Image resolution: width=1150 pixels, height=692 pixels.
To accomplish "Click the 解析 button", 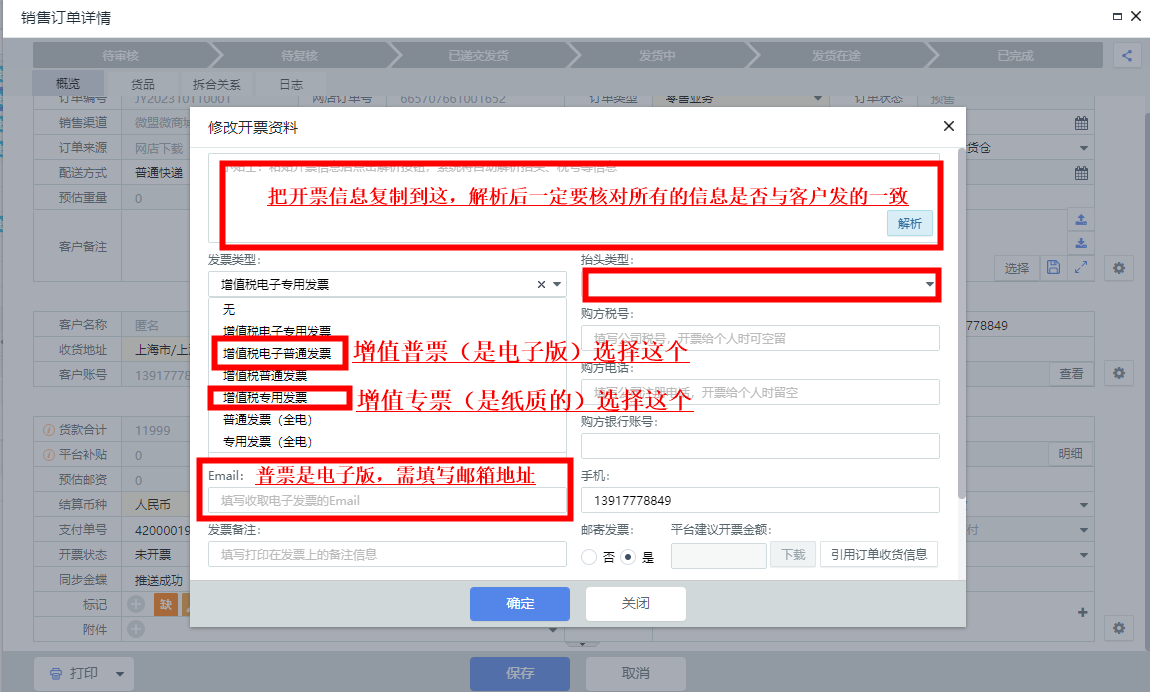I will tap(909, 223).
